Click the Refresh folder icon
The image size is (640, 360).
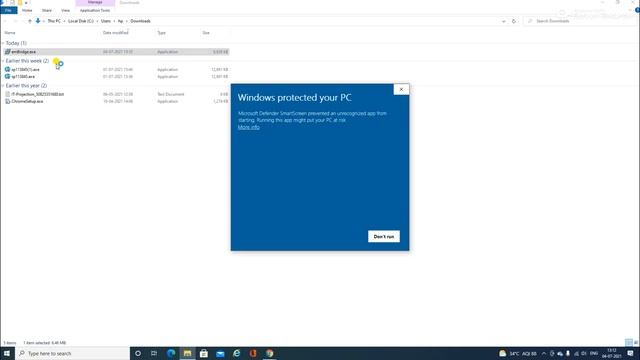(514, 21)
